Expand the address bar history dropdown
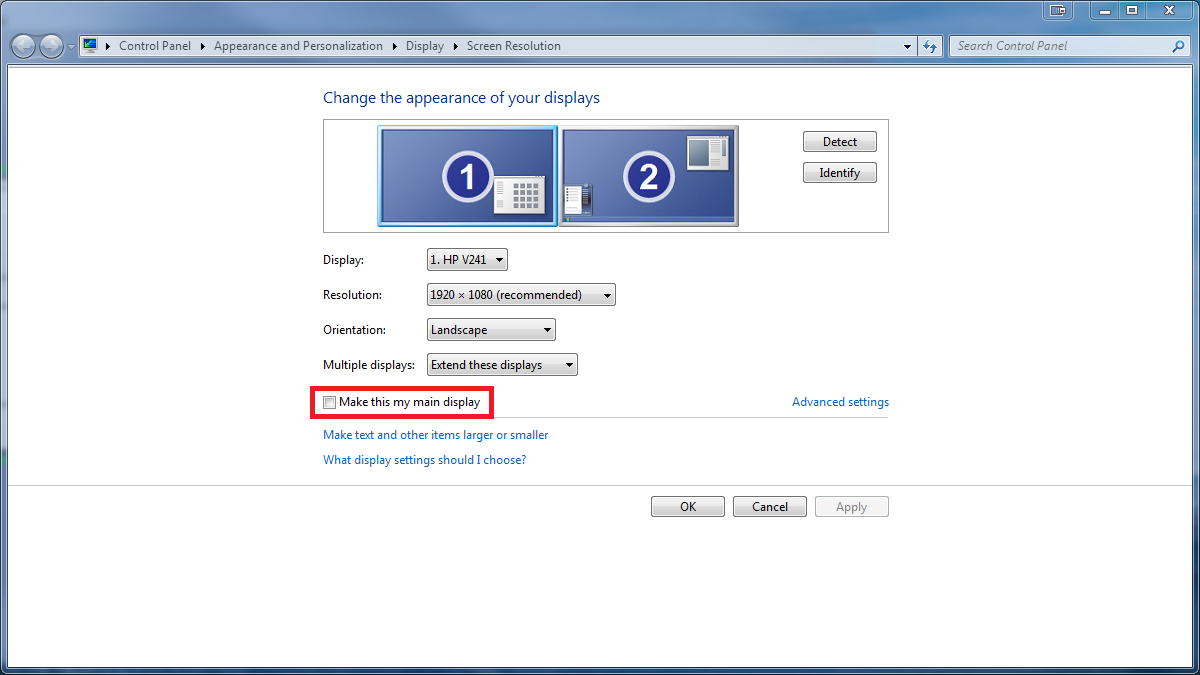 [908, 46]
